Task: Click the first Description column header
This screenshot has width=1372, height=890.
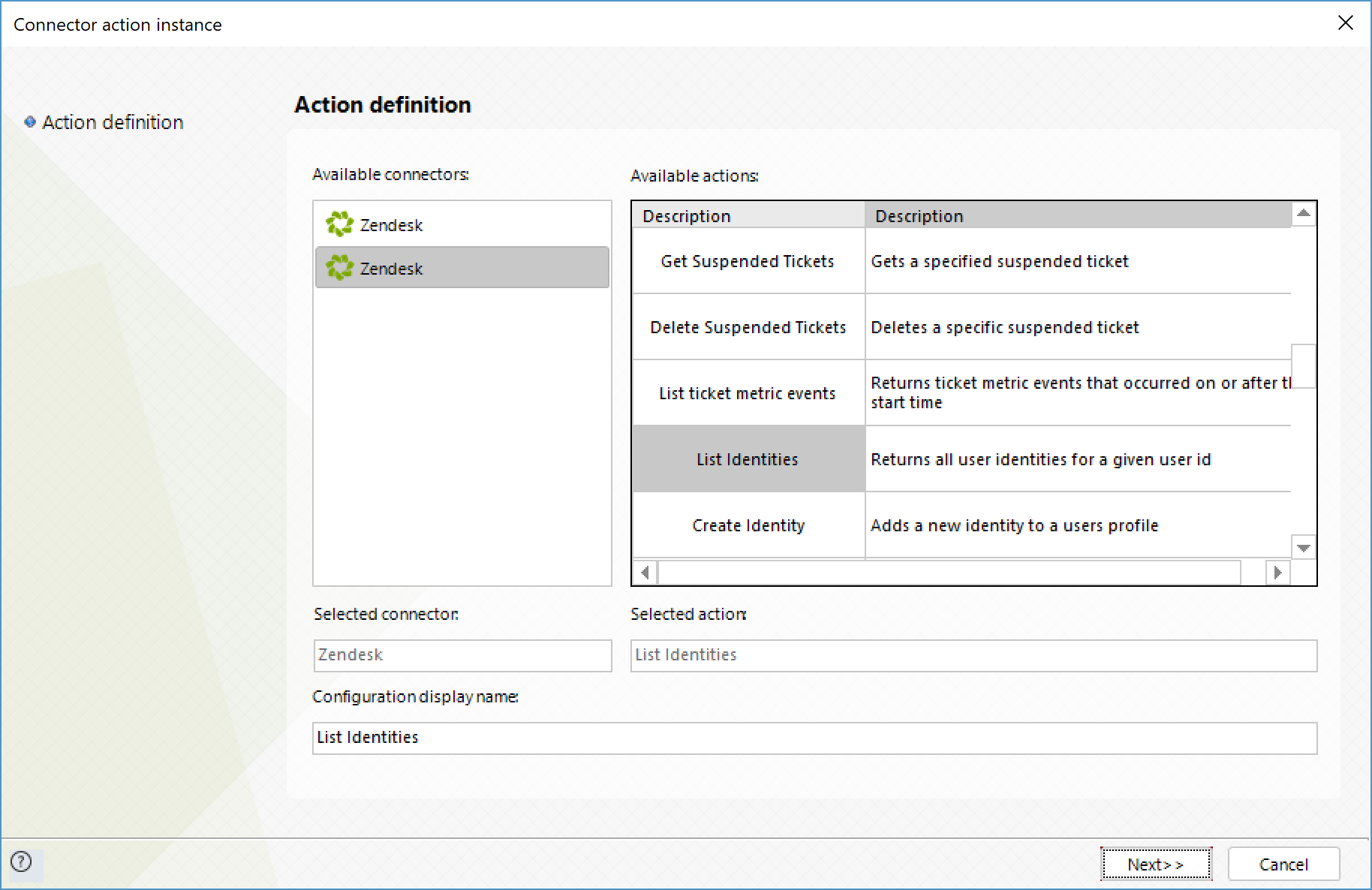Action: pos(748,216)
